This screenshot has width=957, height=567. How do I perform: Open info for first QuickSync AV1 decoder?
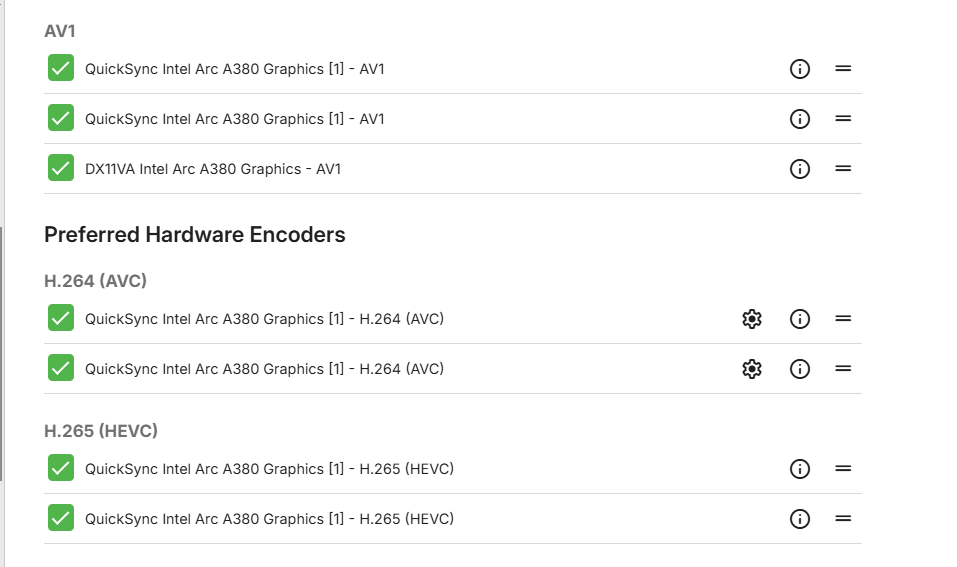click(800, 69)
